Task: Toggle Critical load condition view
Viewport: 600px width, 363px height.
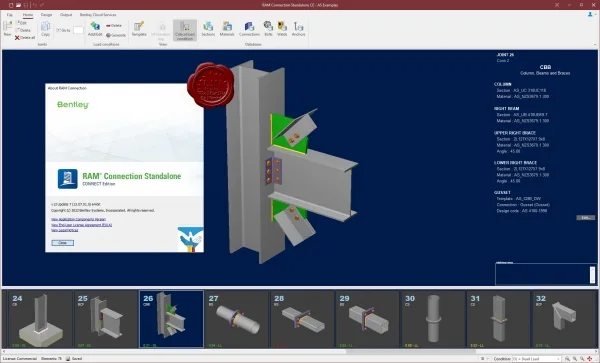Action: (x=185, y=30)
